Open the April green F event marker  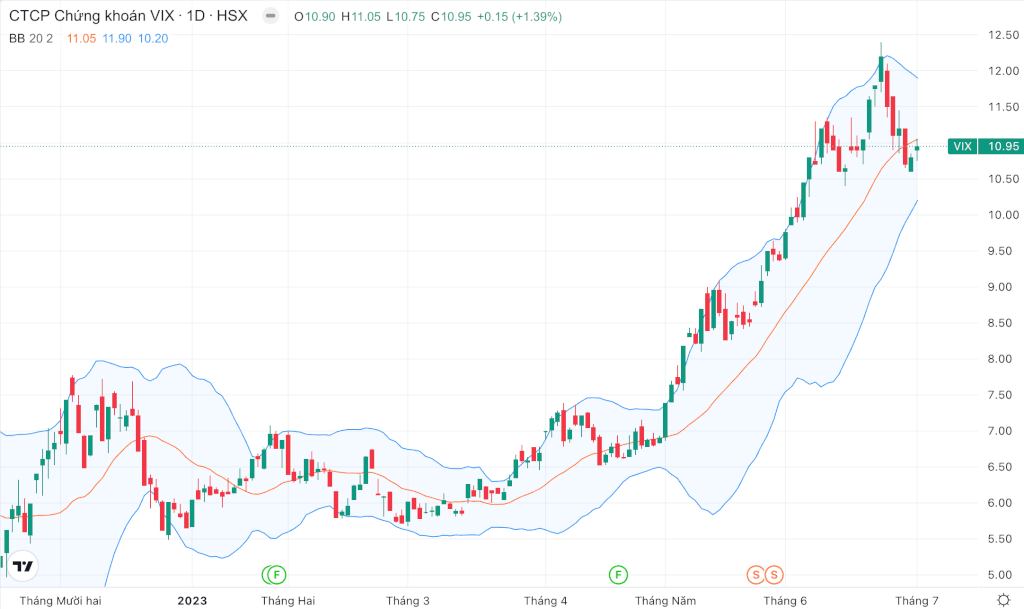pyautogui.click(x=618, y=575)
